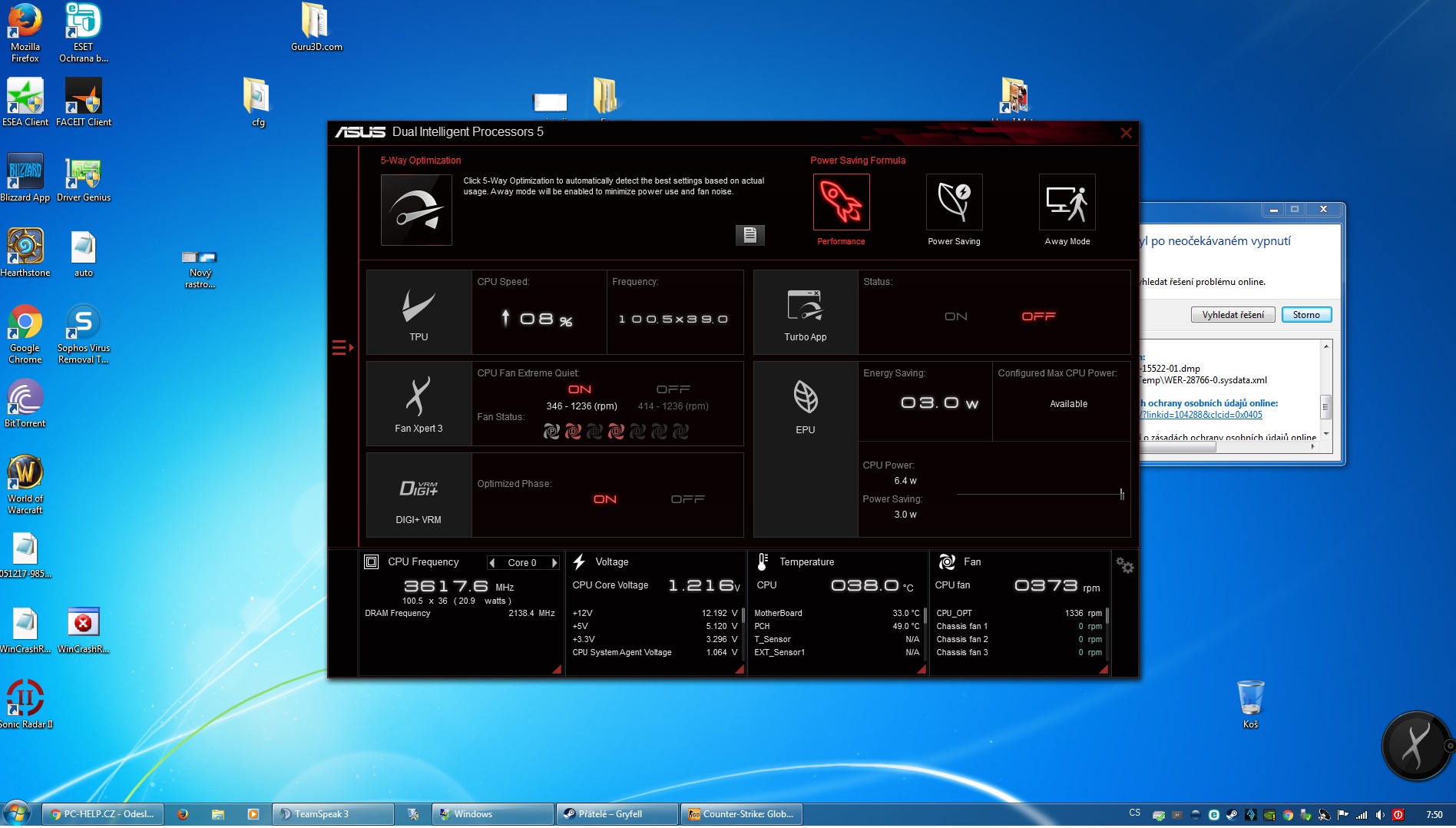Click Vyhledat řešení button in error dialog
The height and width of the screenshot is (828, 1456).
click(x=1233, y=315)
